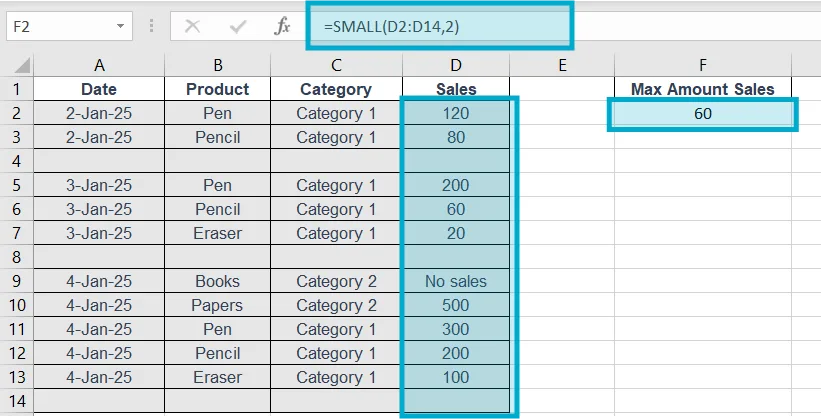Open Insert Function (fx) dialog
Image resolution: width=821 pixels, height=420 pixels.
click(x=283, y=25)
